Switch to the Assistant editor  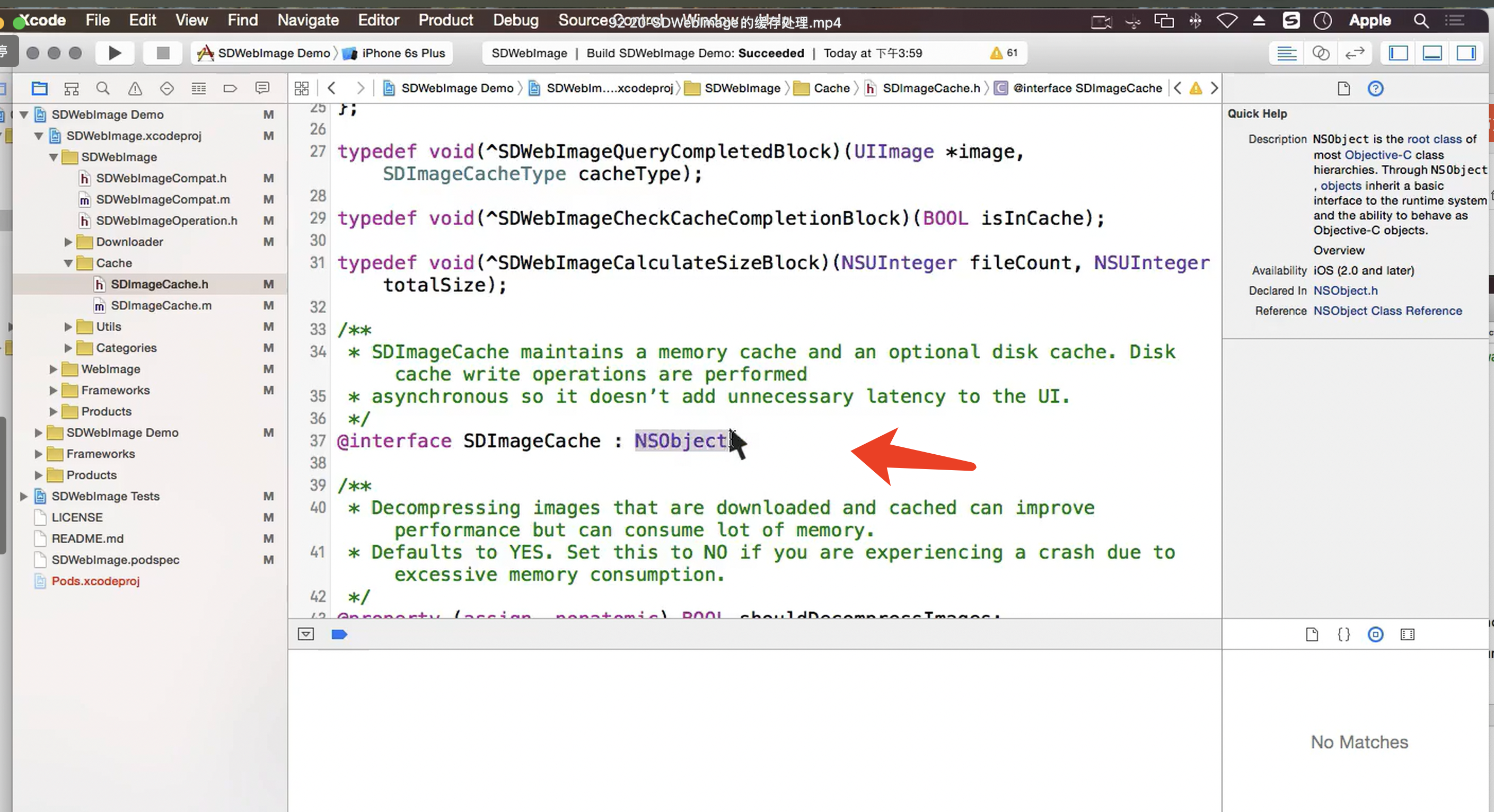pos(1321,53)
